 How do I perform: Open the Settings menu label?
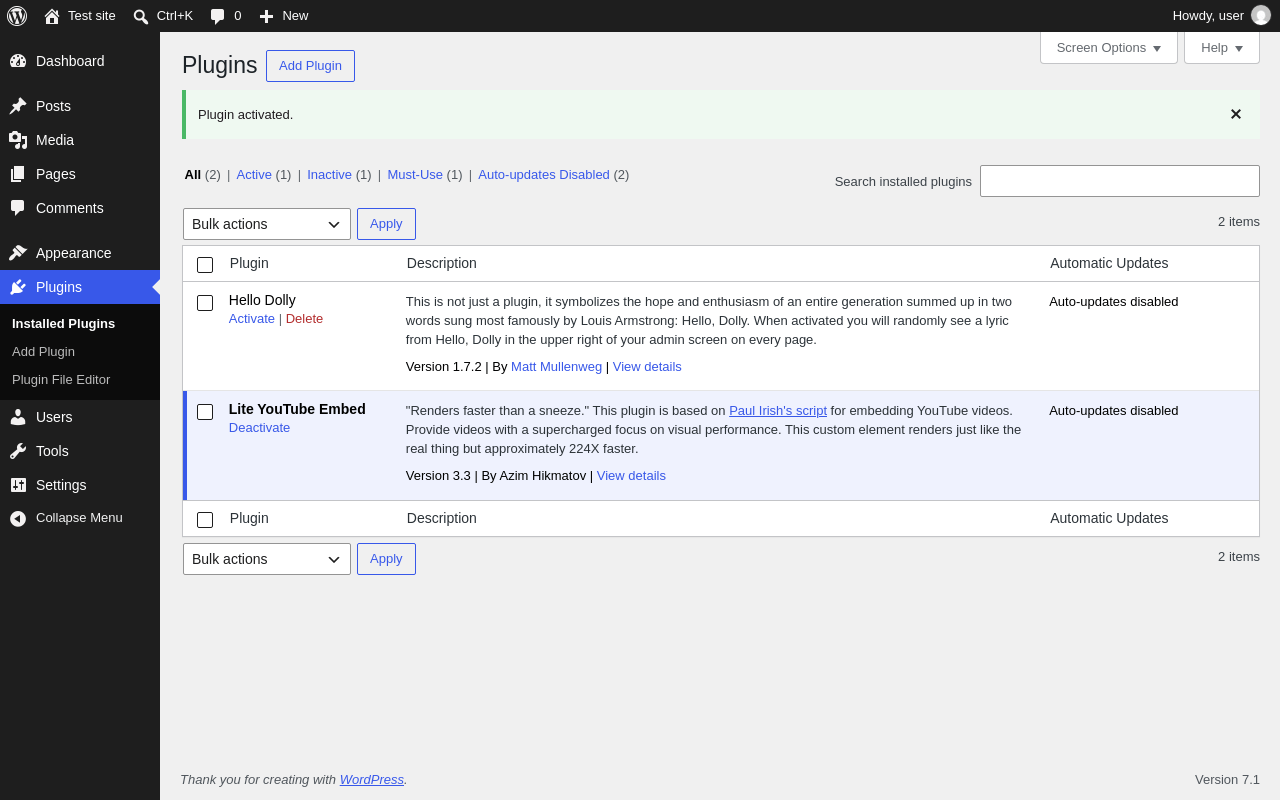pyautogui.click(x=61, y=485)
